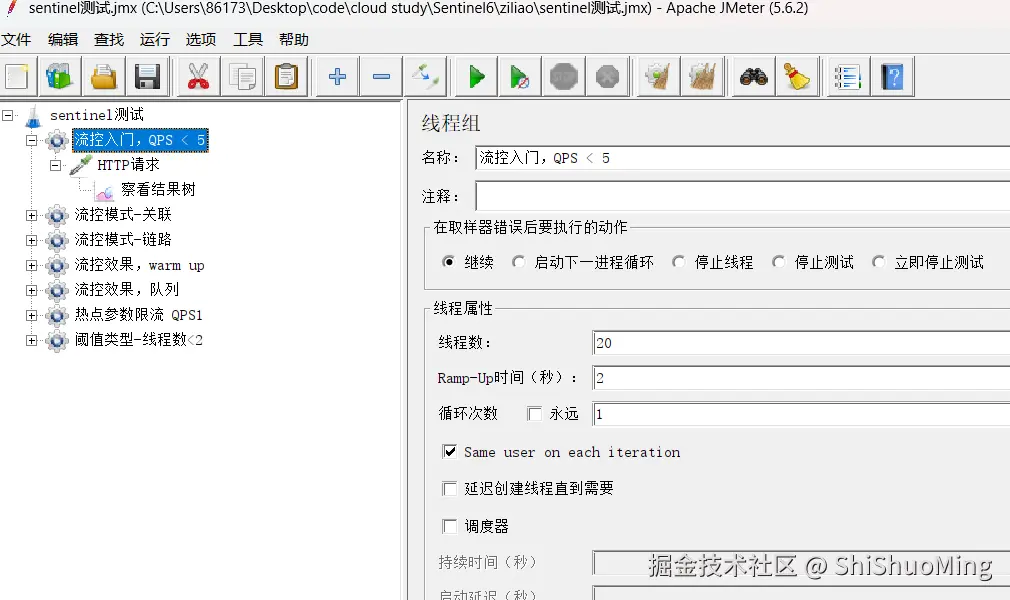The image size is (1010, 600).
Task: Click the HTTP请求 pipette icon
Action: (x=81, y=165)
